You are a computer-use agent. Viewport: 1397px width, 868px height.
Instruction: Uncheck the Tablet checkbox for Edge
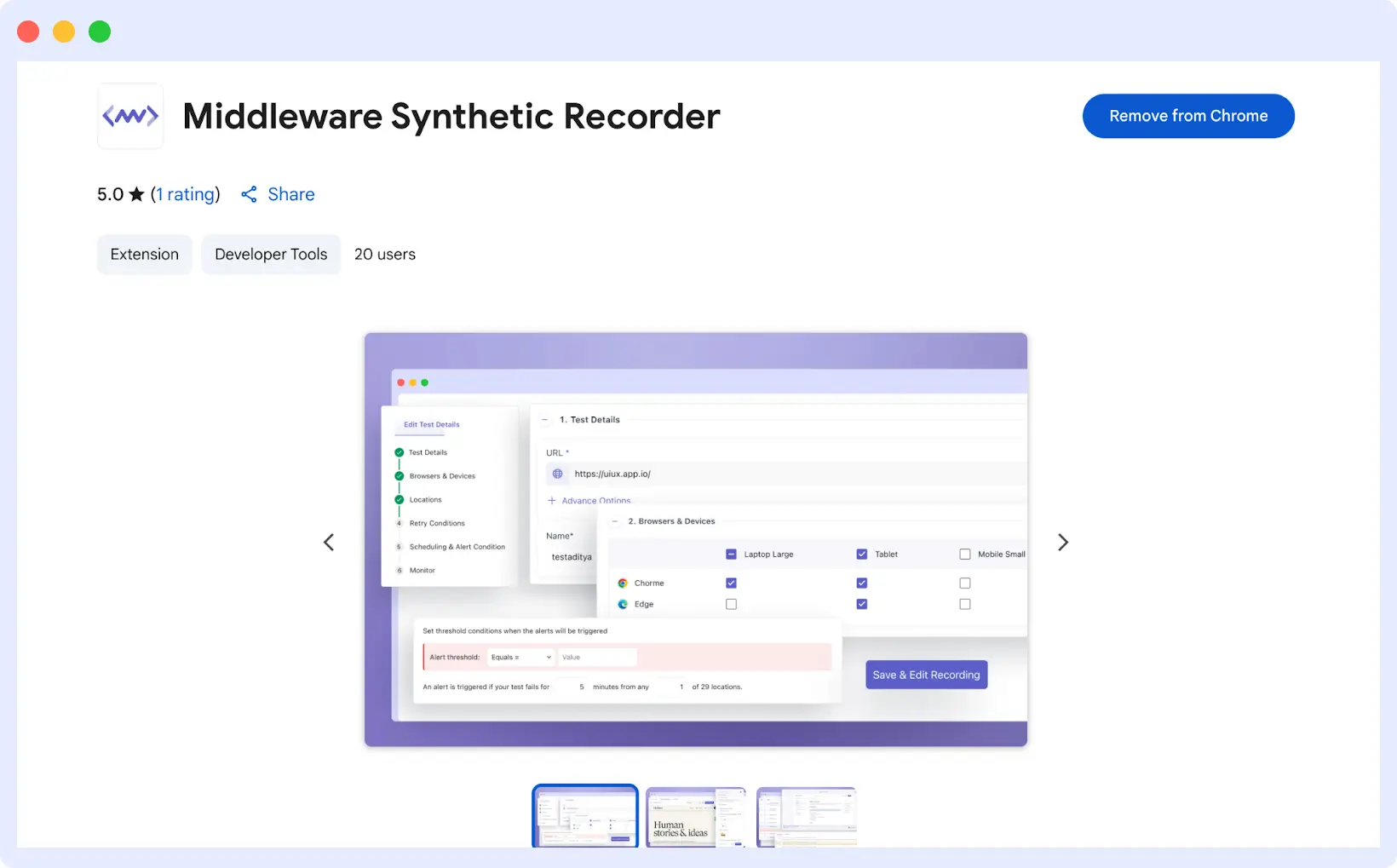click(861, 603)
